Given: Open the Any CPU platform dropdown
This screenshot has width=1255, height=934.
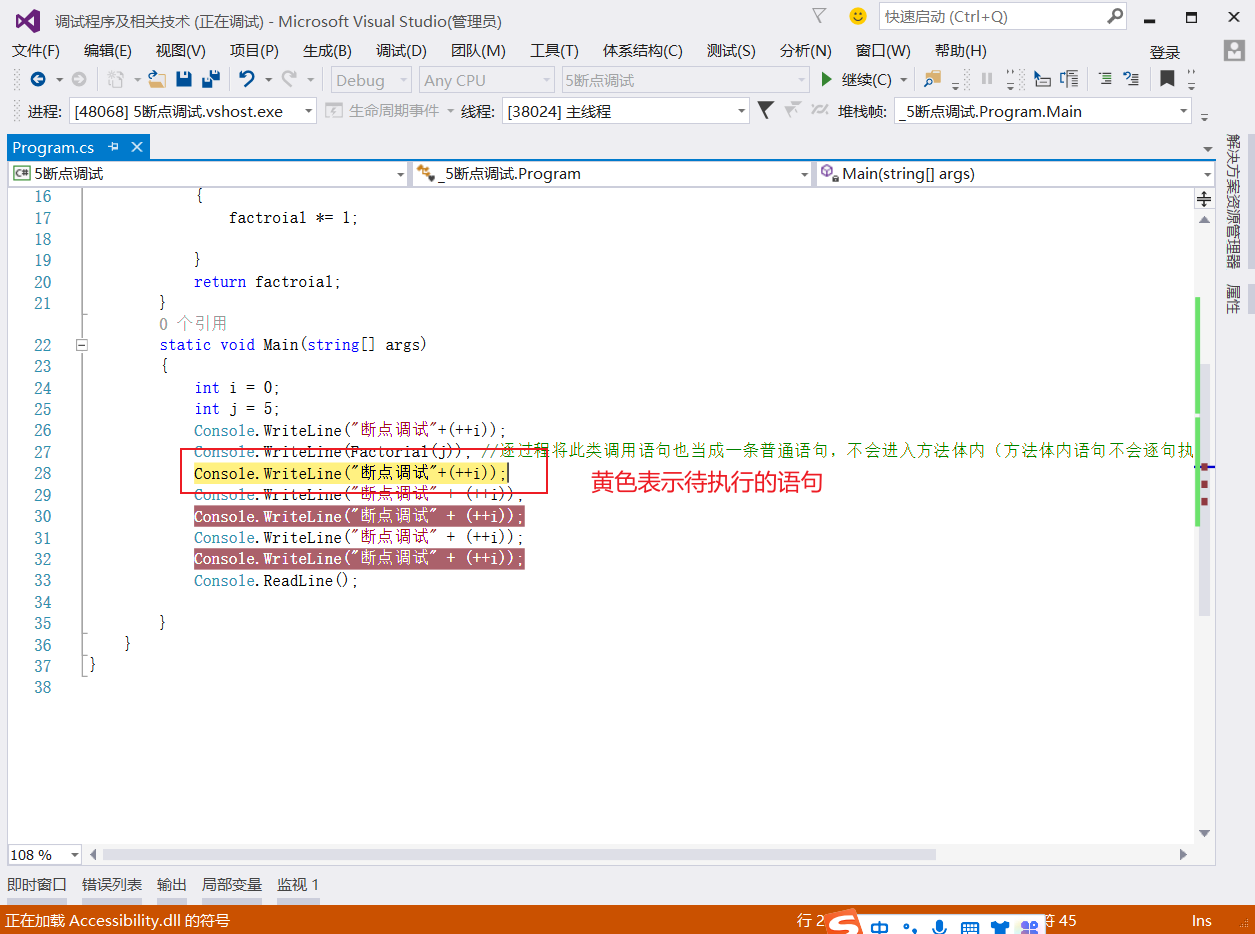Looking at the screenshot, I should coord(487,80).
